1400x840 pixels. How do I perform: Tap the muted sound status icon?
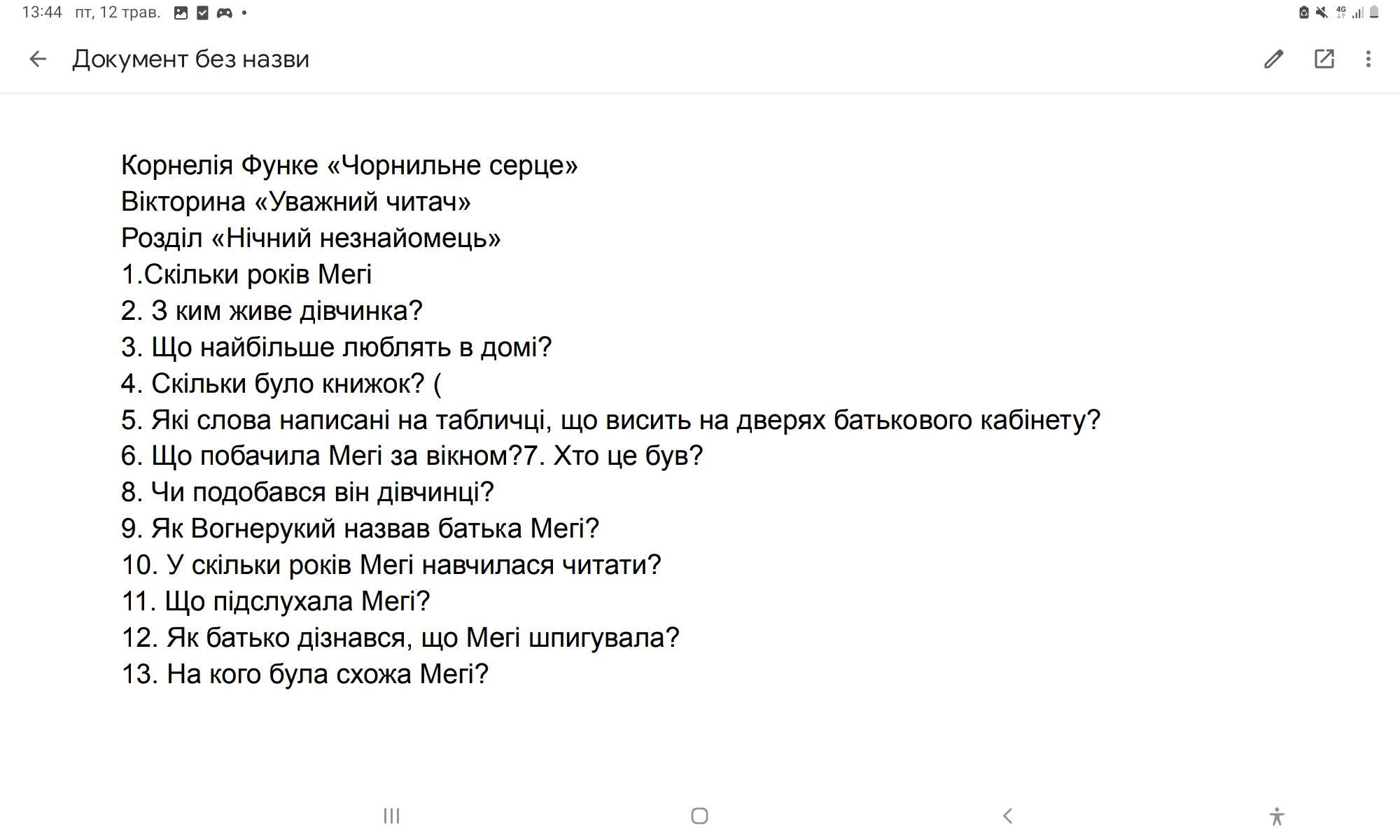tap(1322, 13)
